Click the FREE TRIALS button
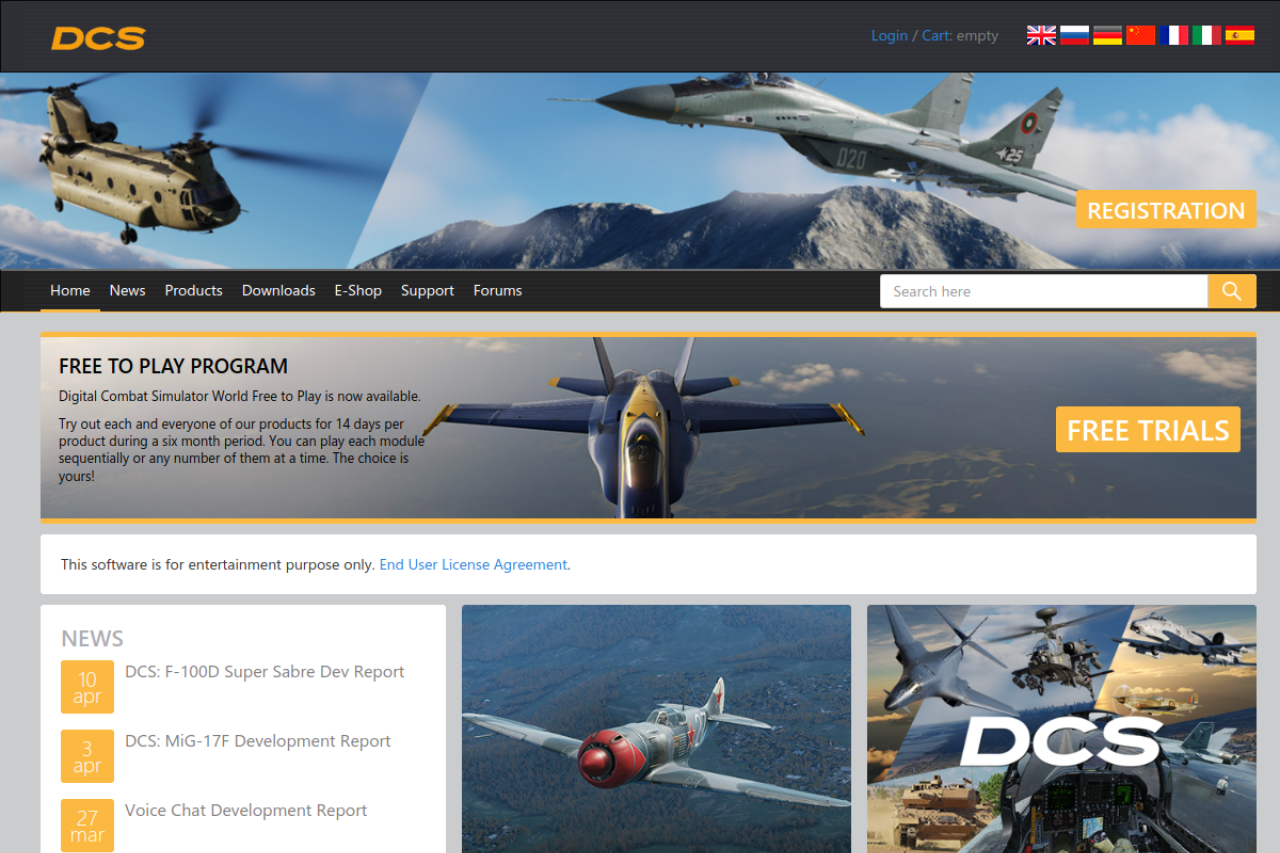Screen dimensions: 1280x853 [x=1147, y=430]
